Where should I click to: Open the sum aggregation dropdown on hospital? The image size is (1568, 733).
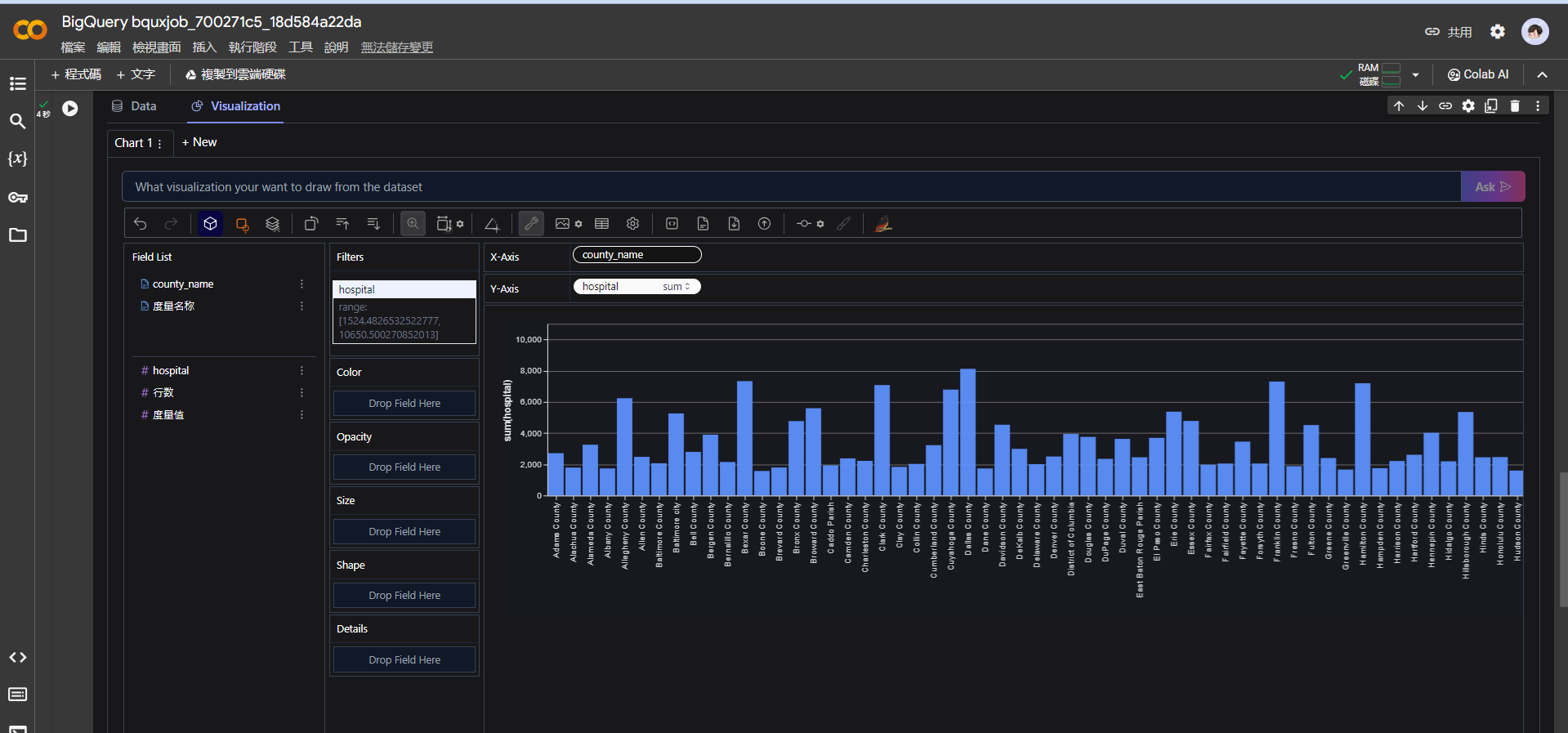[x=677, y=287]
